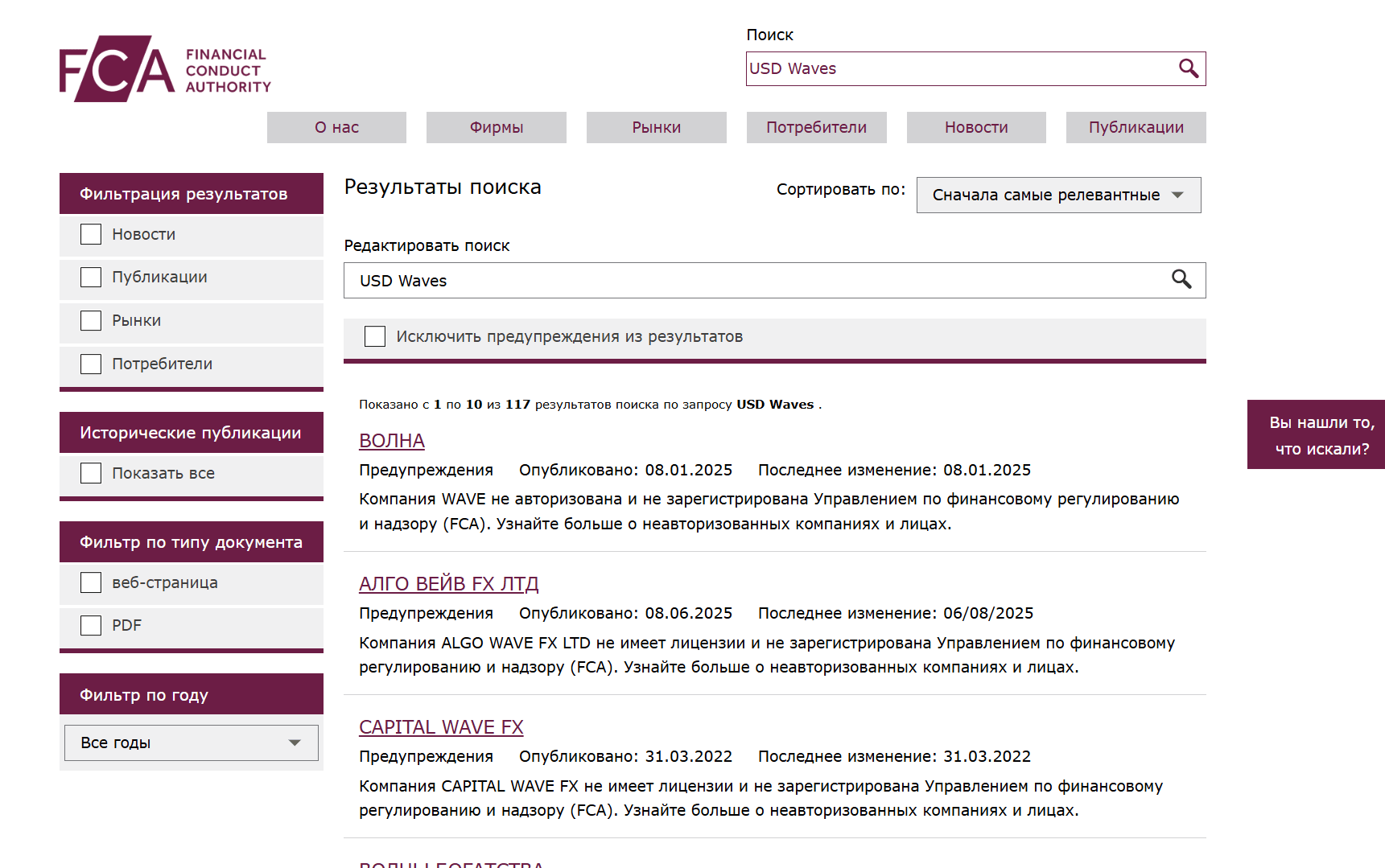Enable the Публикации filter checkbox
This screenshot has height=868, width=1385.
91,278
